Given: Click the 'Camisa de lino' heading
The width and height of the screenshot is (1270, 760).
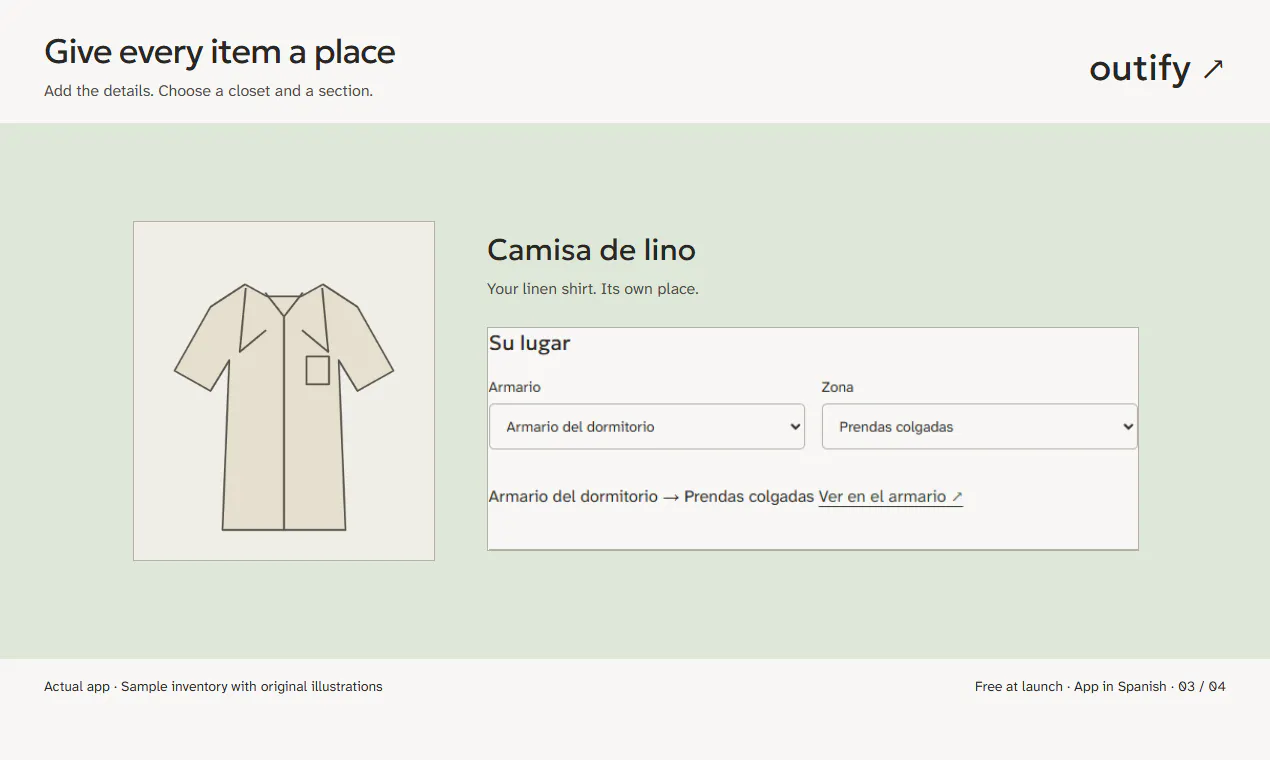Looking at the screenshot, I should click(x=591, y=250).
